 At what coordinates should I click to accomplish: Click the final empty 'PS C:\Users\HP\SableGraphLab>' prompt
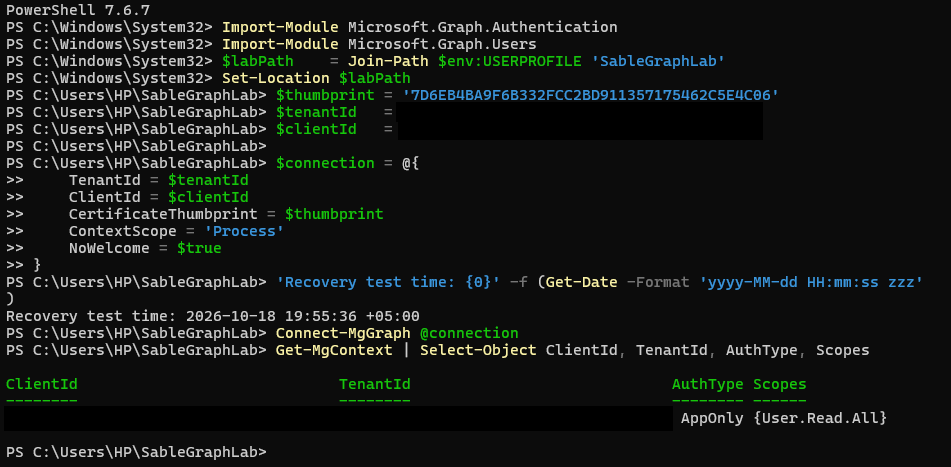pos(136,452)
